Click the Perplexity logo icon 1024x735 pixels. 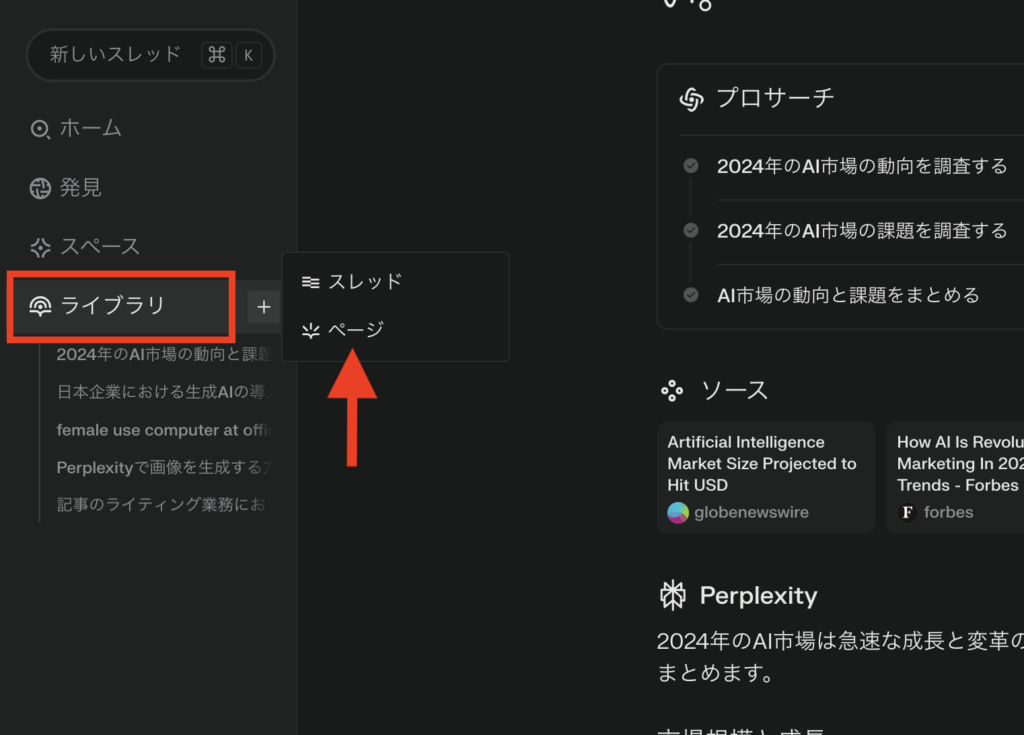point(674,595)
